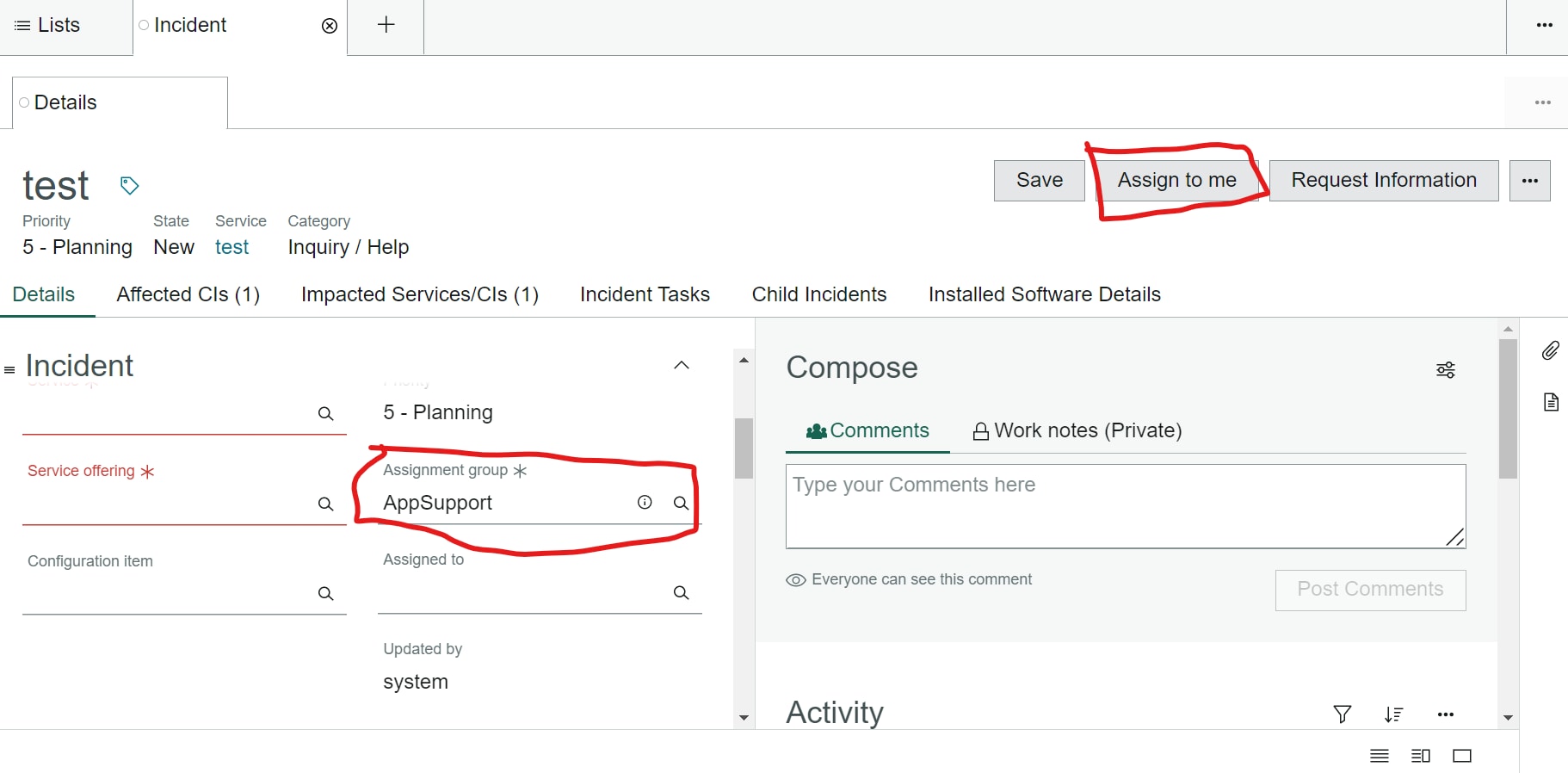This screenshot has height=773, width=1568.
Task: Click the form vertical scrollbar thumb
Action: click(x=744, y=448)
